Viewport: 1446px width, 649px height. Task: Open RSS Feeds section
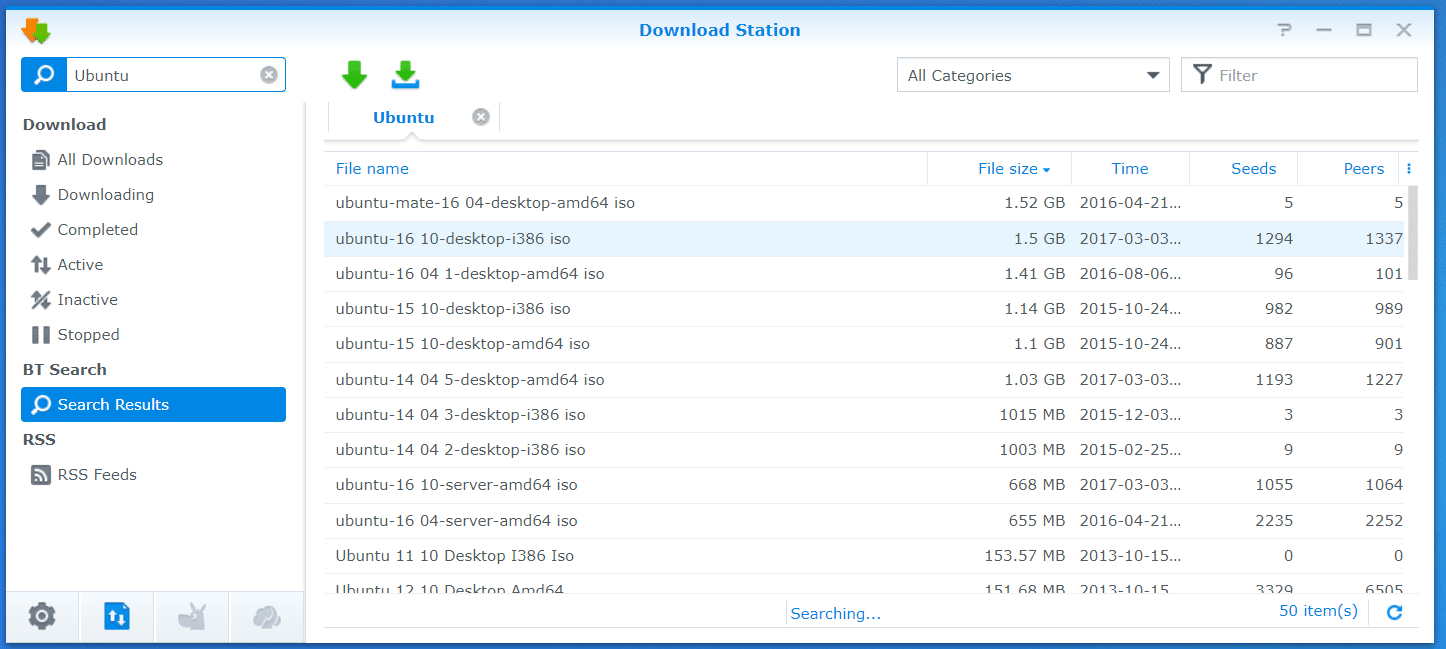pyautogui.click(x=97, y=475)
